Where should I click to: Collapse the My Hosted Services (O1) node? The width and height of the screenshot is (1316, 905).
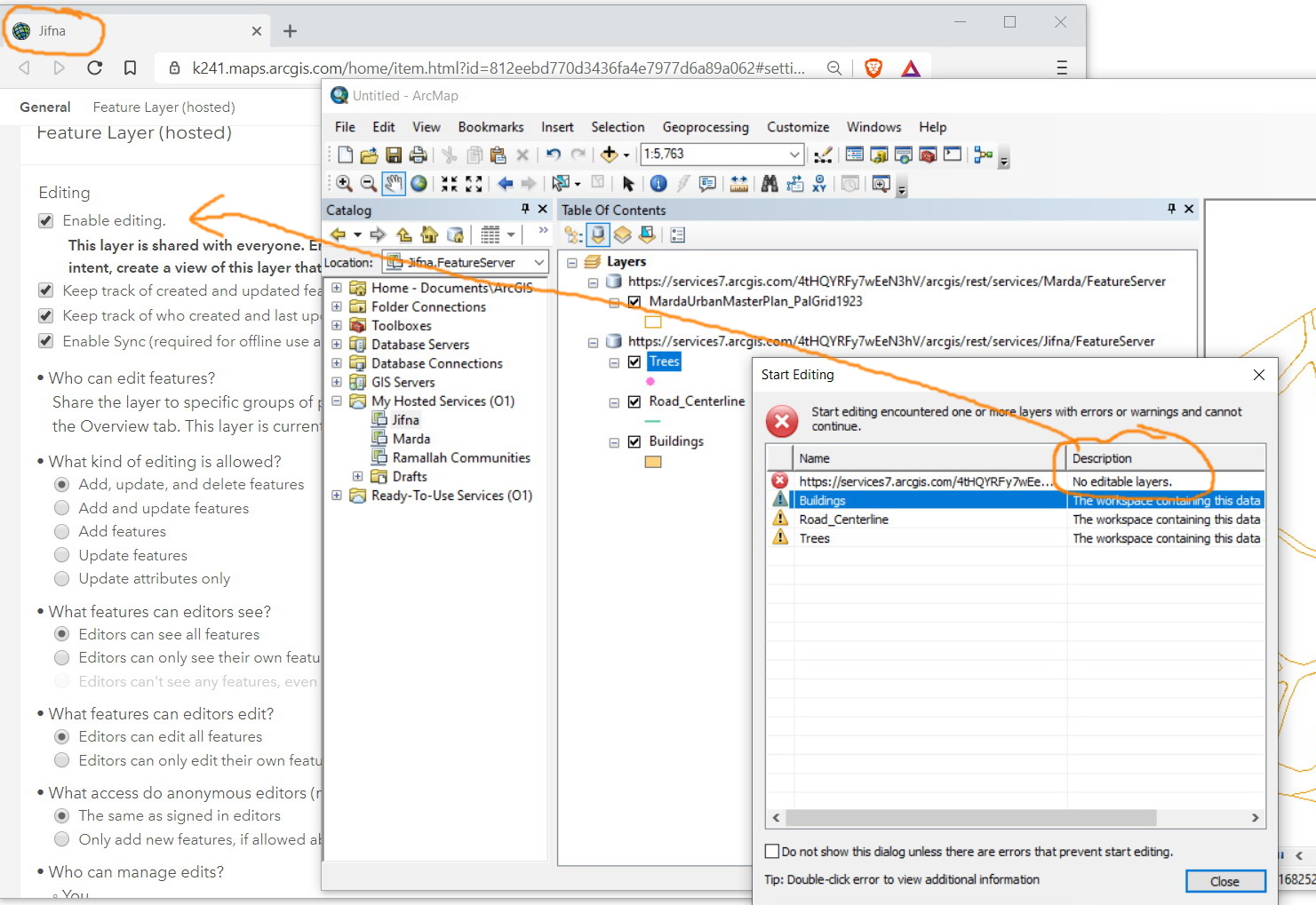(337, 401)
